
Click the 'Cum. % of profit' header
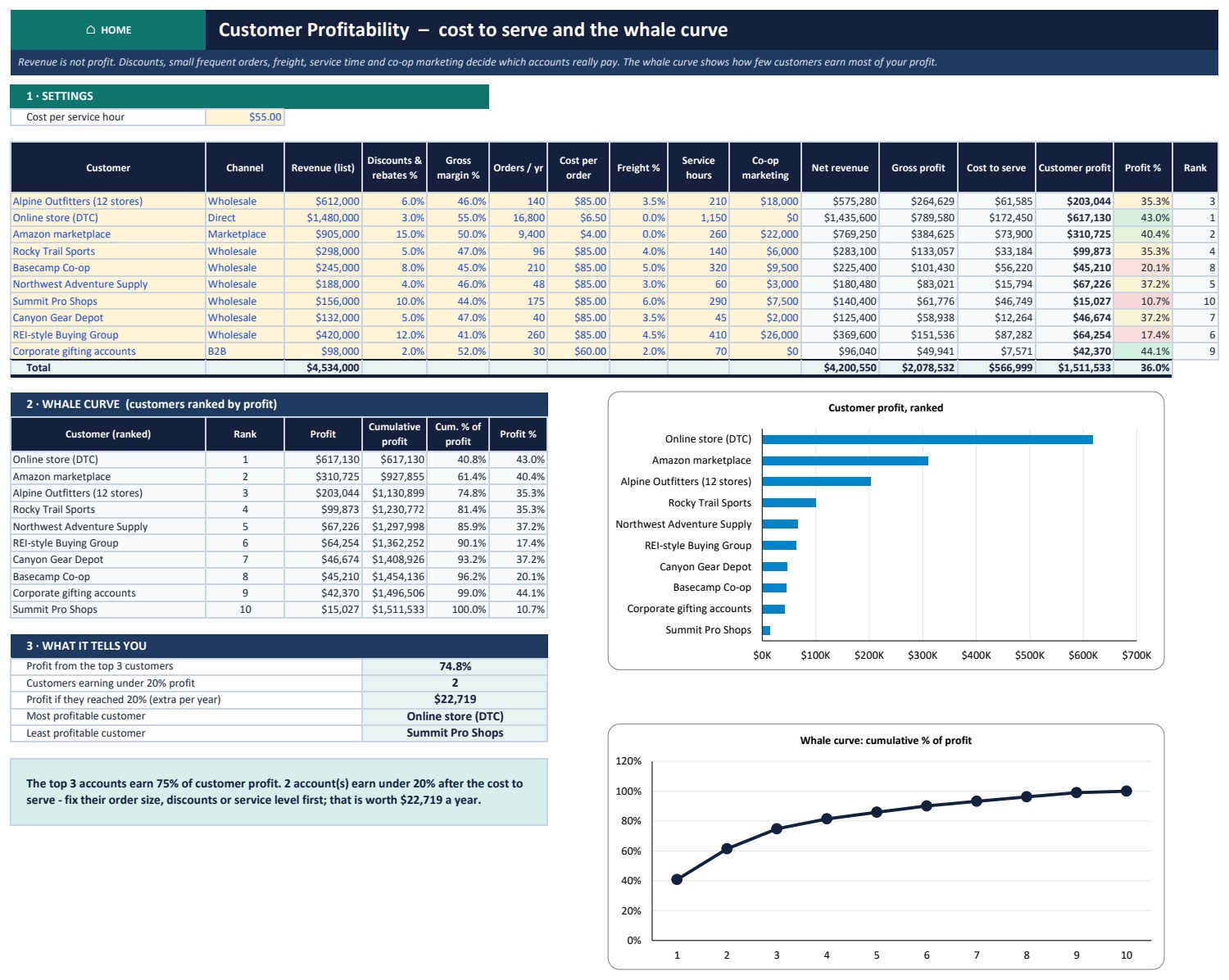pos(458,434)
